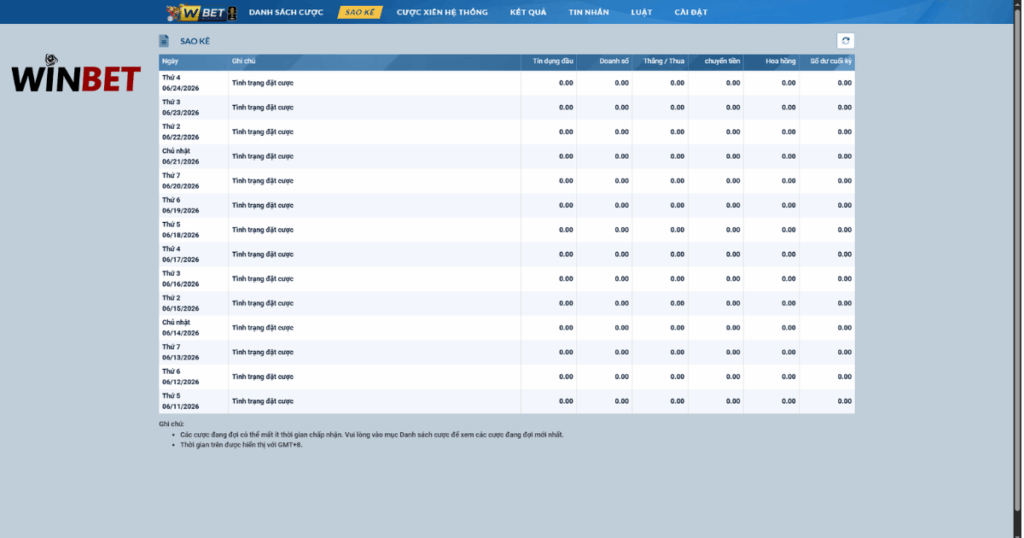Screen dimensions: 1024x538
Task: Click the SAO KÊ page heading
Action: pyautogui.click(x=195, y=41)
